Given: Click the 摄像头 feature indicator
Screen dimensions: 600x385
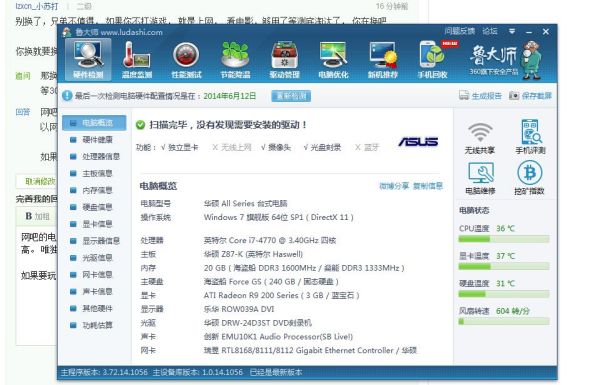Looking at the screenshot, I should 276,147.
